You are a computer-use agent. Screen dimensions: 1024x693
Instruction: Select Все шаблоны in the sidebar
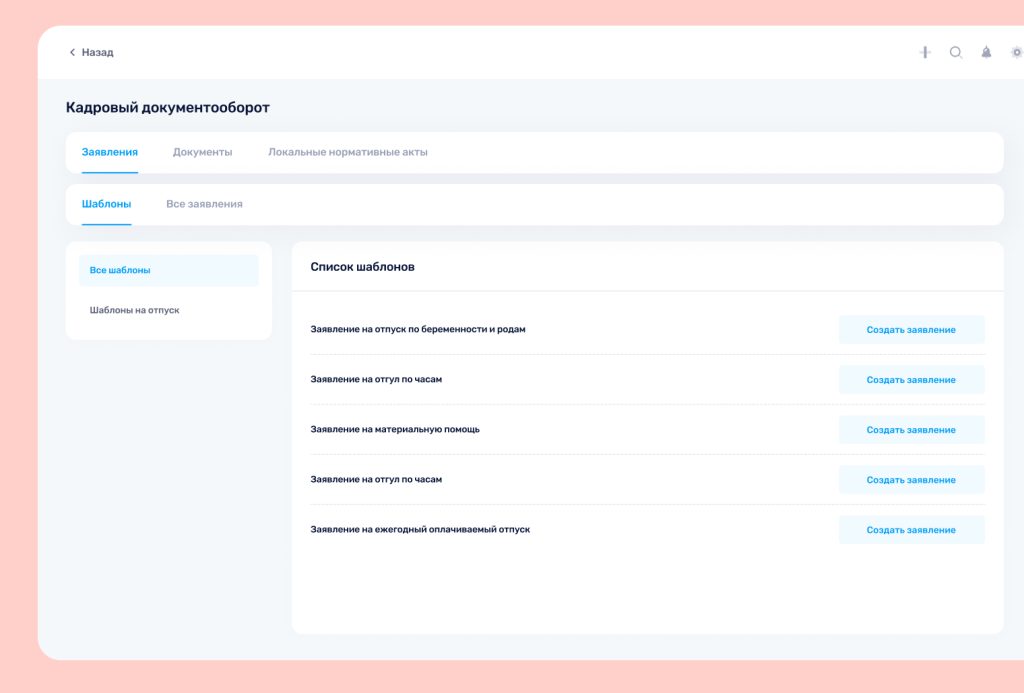click(x=168, y=270)
